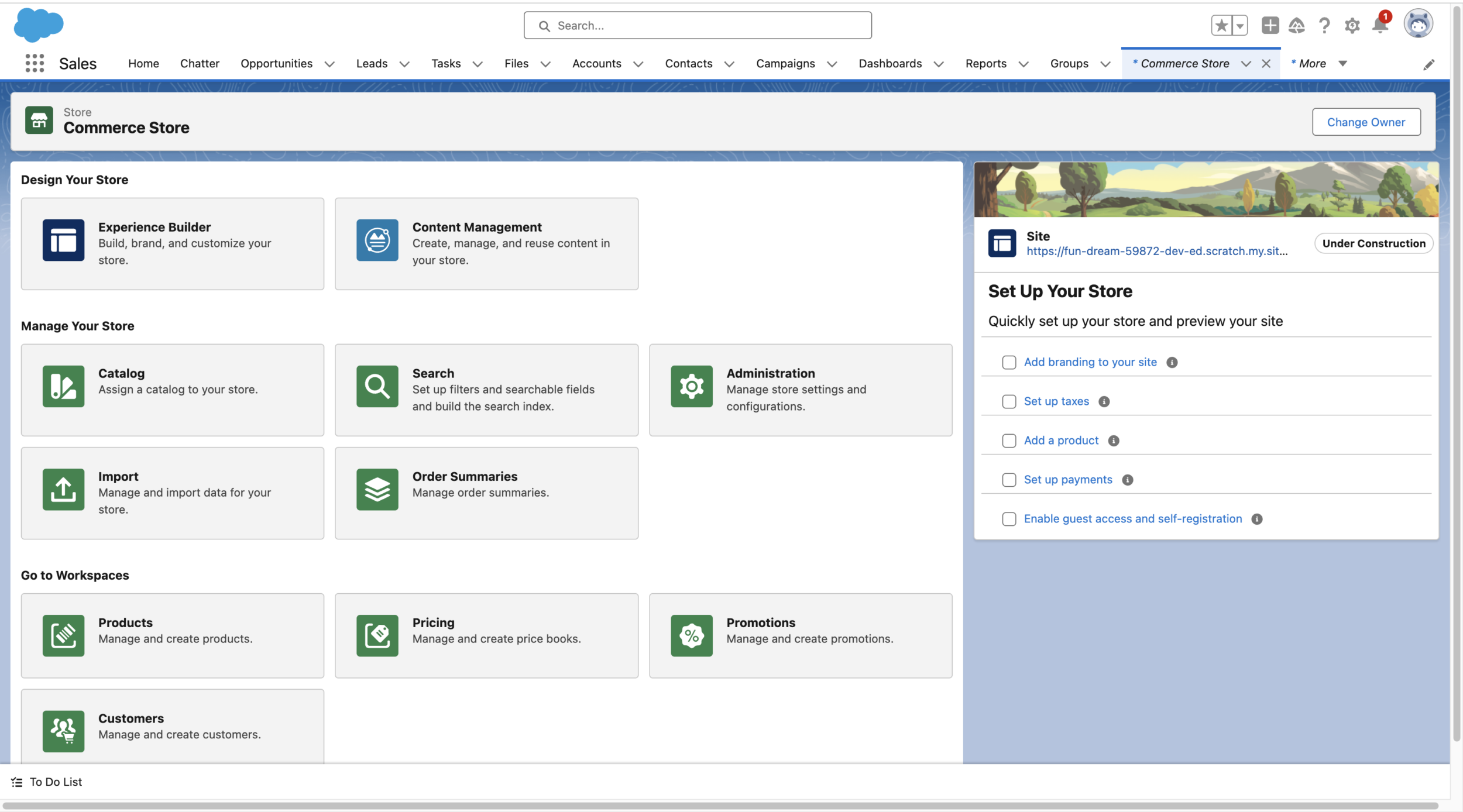Click the global actions plus icon

(x=1270, y=25)
